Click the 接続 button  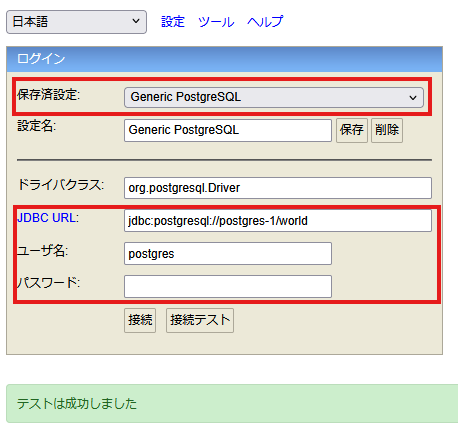click(140, 320)
